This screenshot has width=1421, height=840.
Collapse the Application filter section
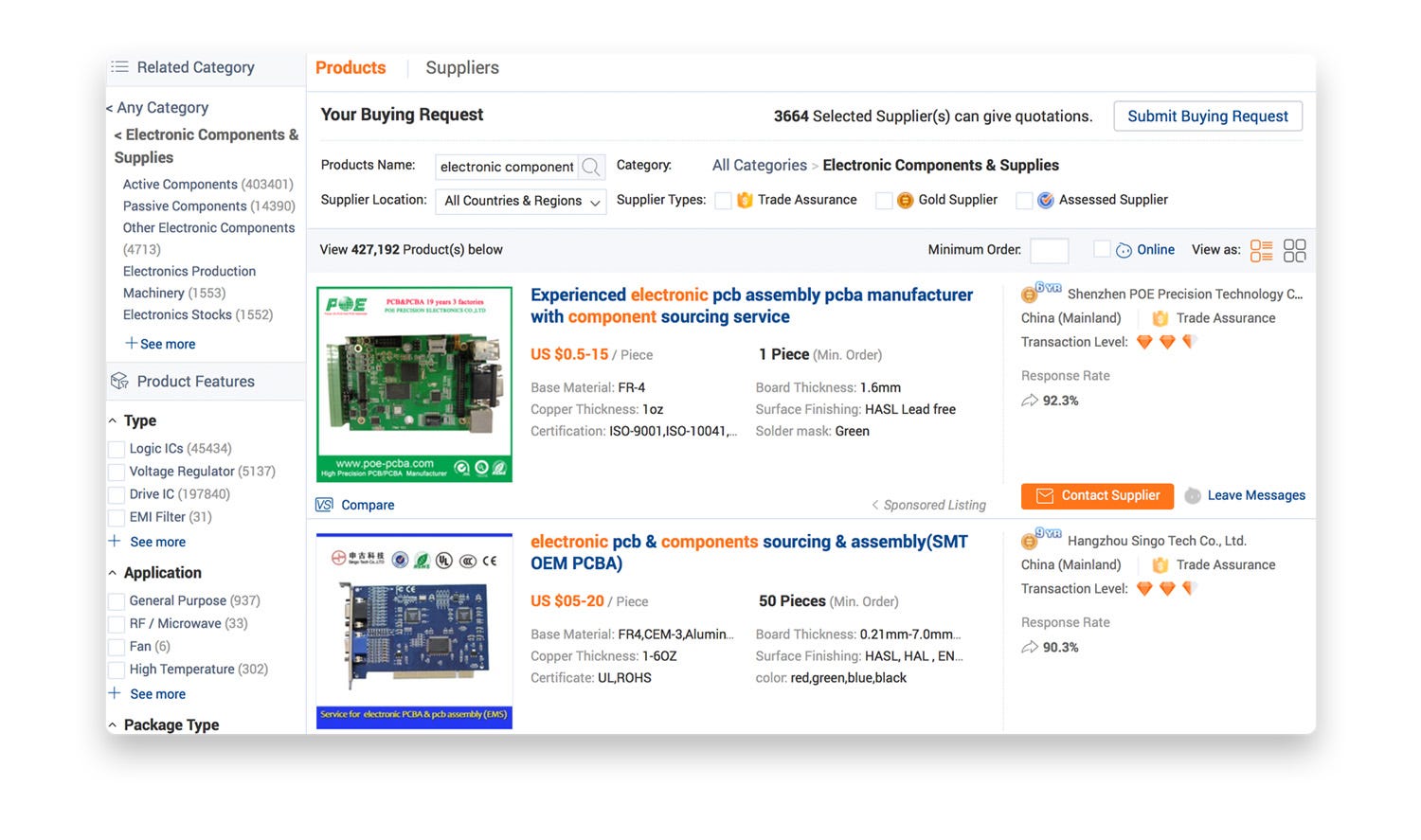point(113,573)
